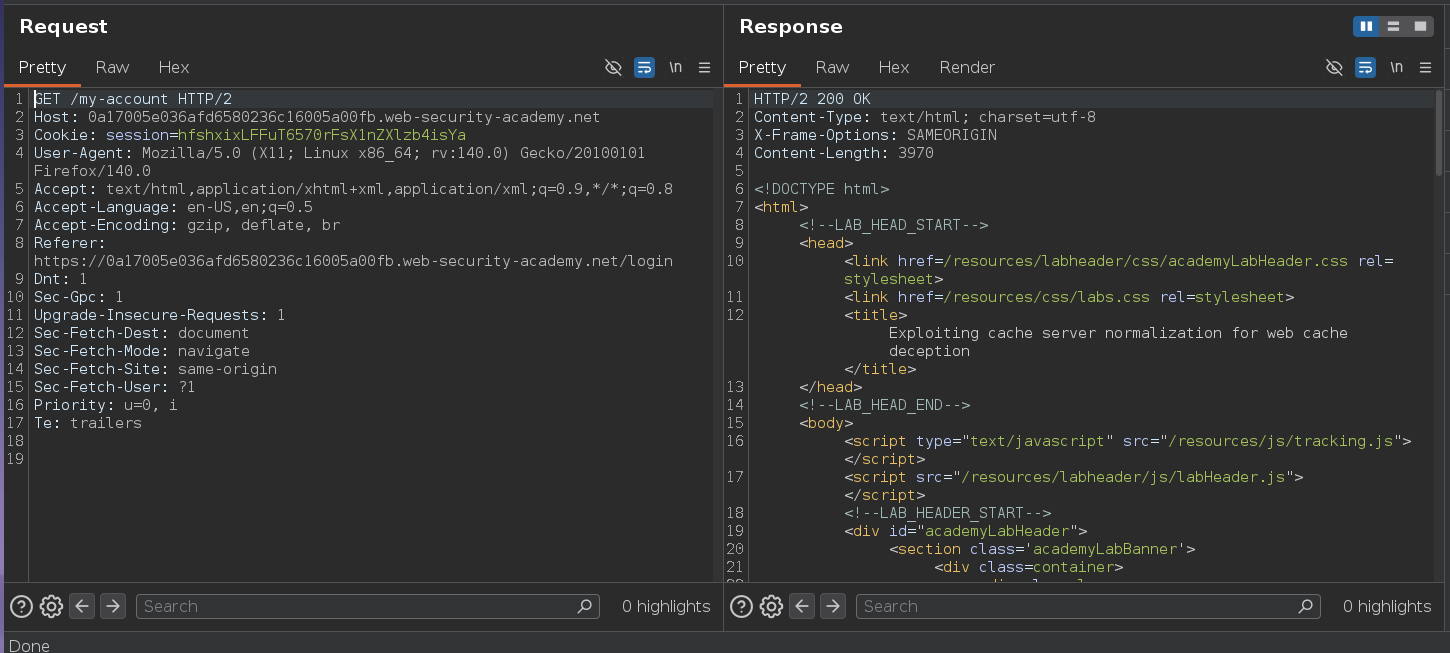Image resolution: width=1450 pixels, height=653 pixels.
Task: Click the Host header line
Action: [317, 117]
